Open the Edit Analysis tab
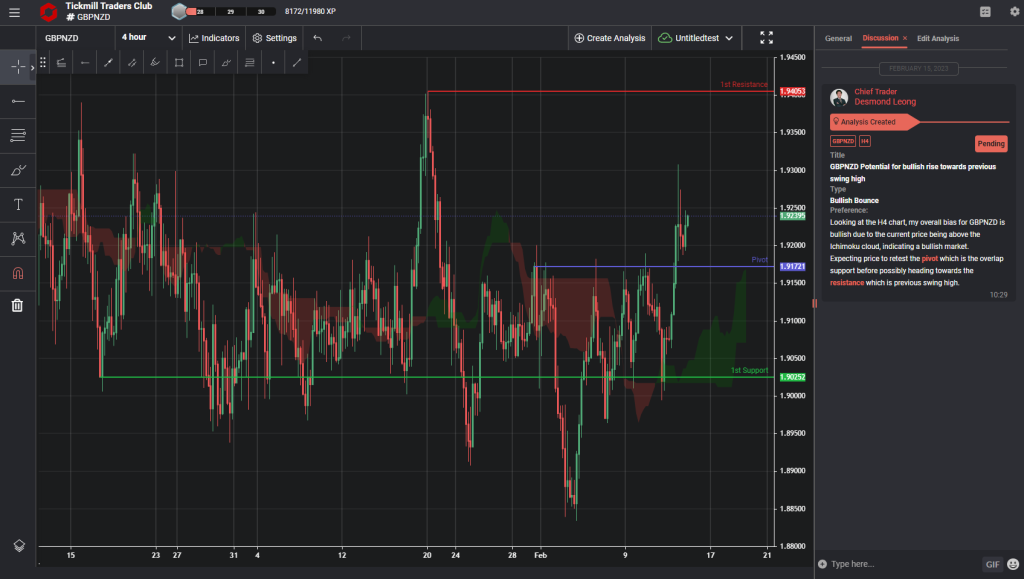 click(x=938, y=38)
